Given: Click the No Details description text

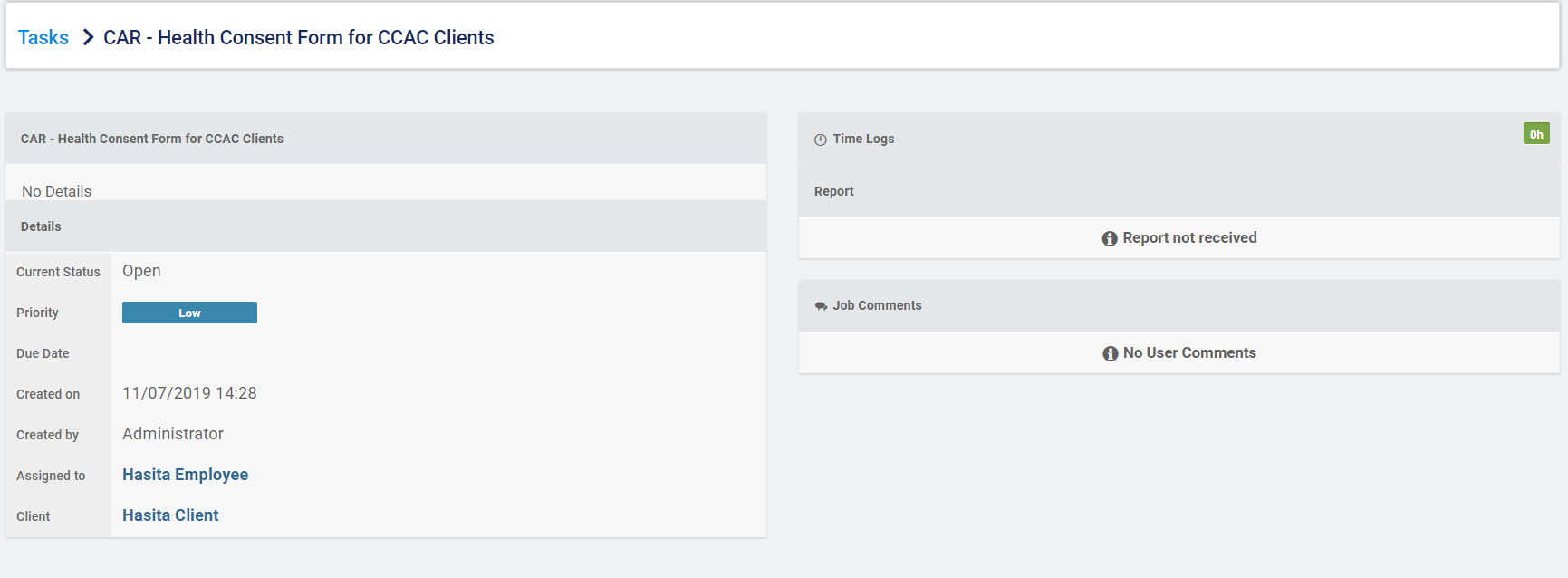Looking at the screenshot, I should tap(56, 191).
